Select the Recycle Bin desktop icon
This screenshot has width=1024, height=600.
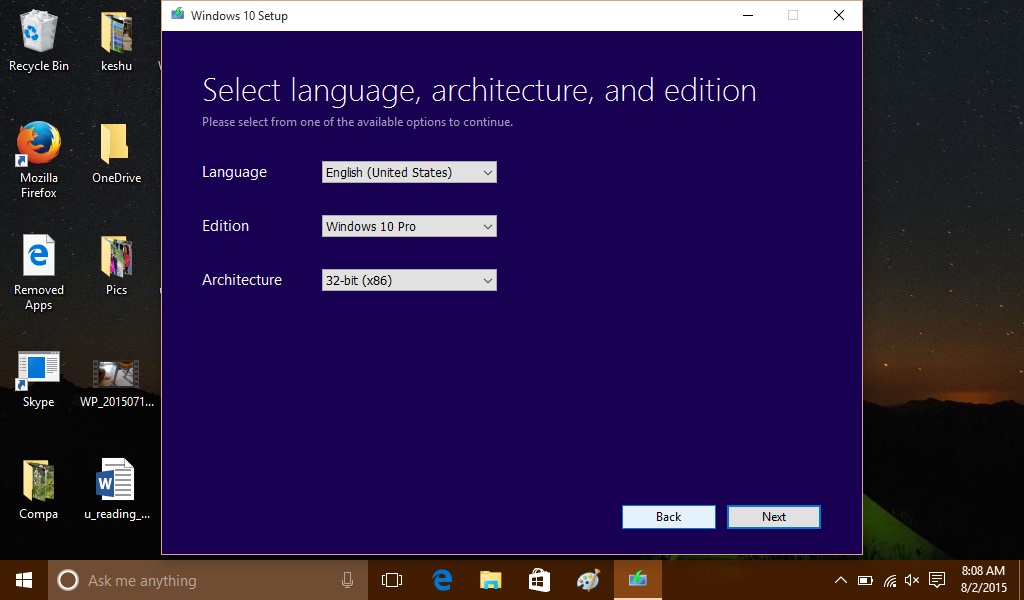[39, 41]
